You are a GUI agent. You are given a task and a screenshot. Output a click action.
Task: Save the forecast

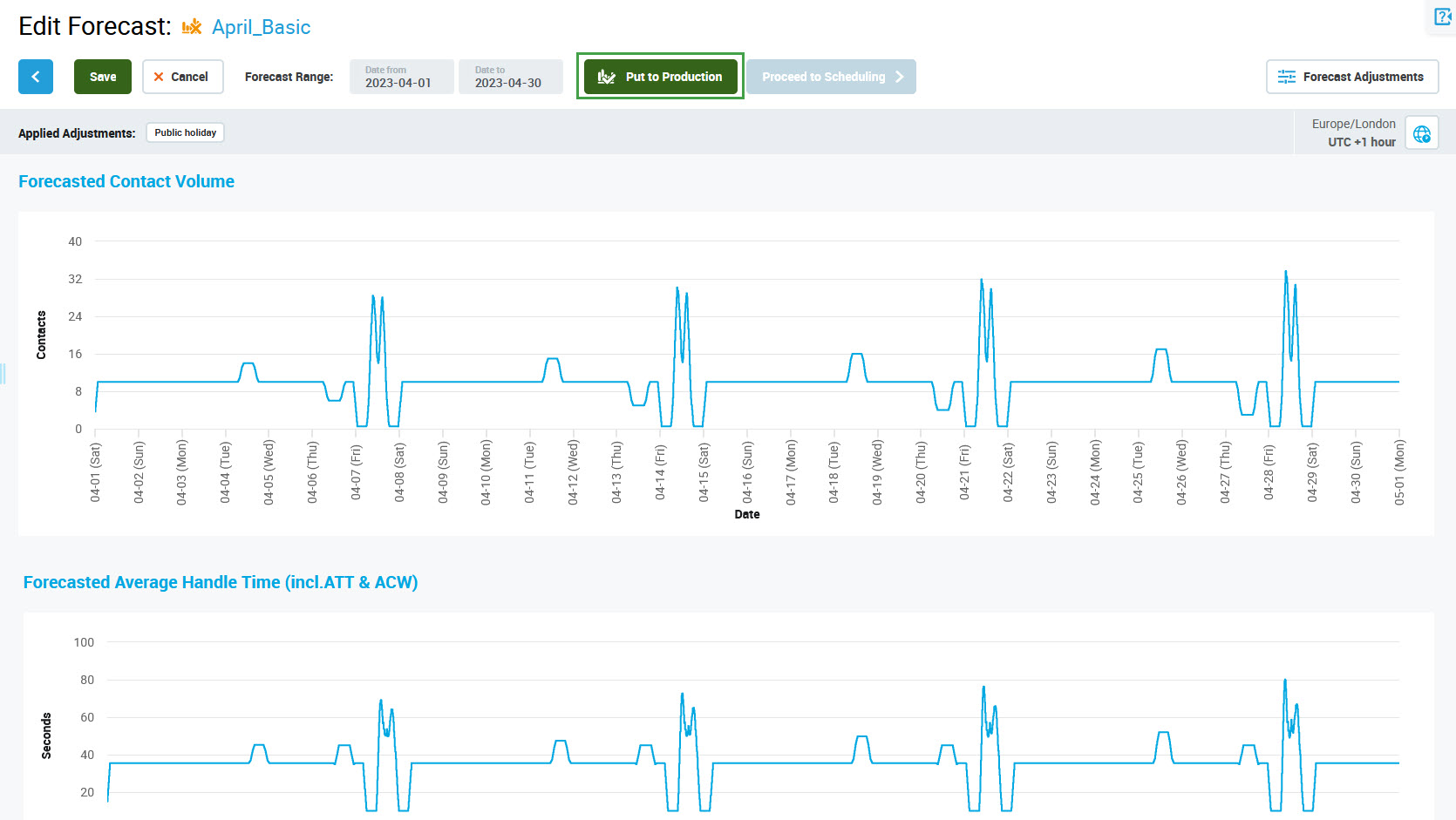[x=103, y=77]
